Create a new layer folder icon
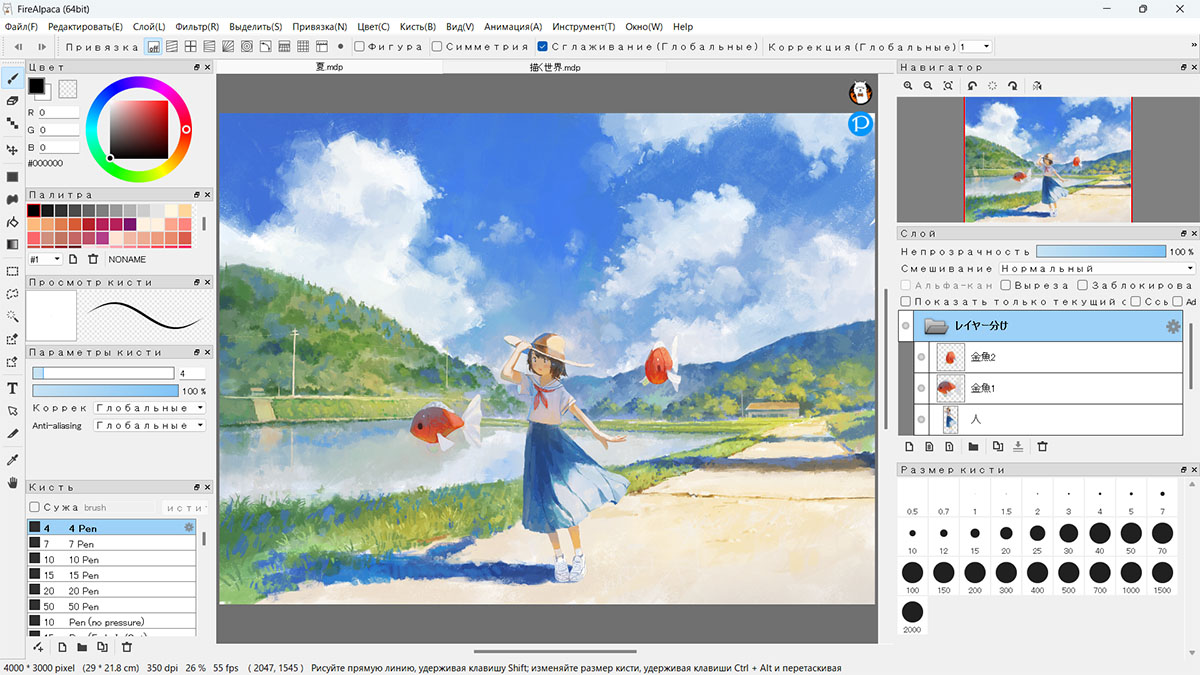 (974, 447)
